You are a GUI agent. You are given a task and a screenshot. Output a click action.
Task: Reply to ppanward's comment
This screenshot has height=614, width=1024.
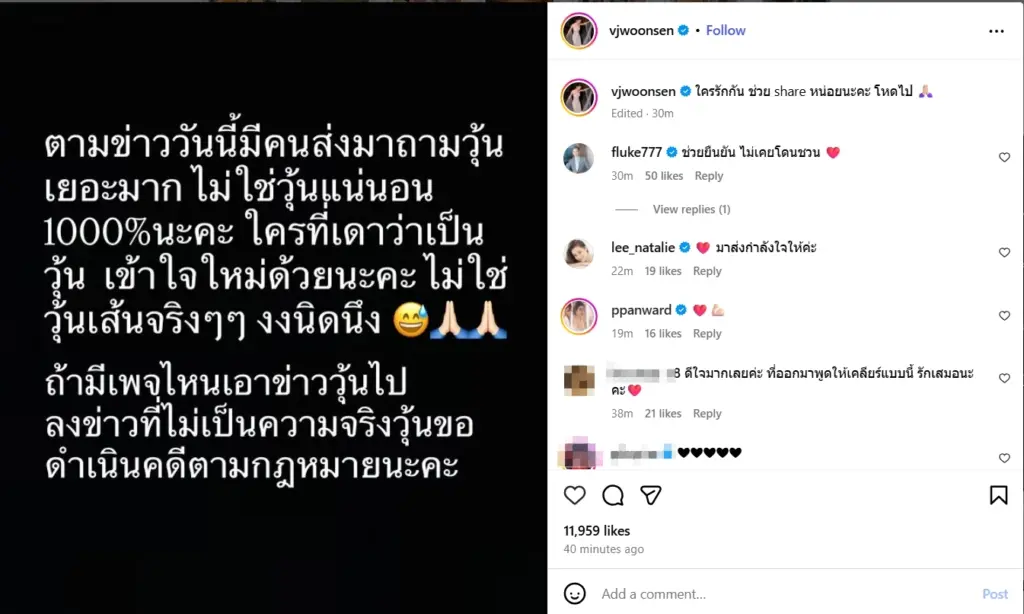707,334
